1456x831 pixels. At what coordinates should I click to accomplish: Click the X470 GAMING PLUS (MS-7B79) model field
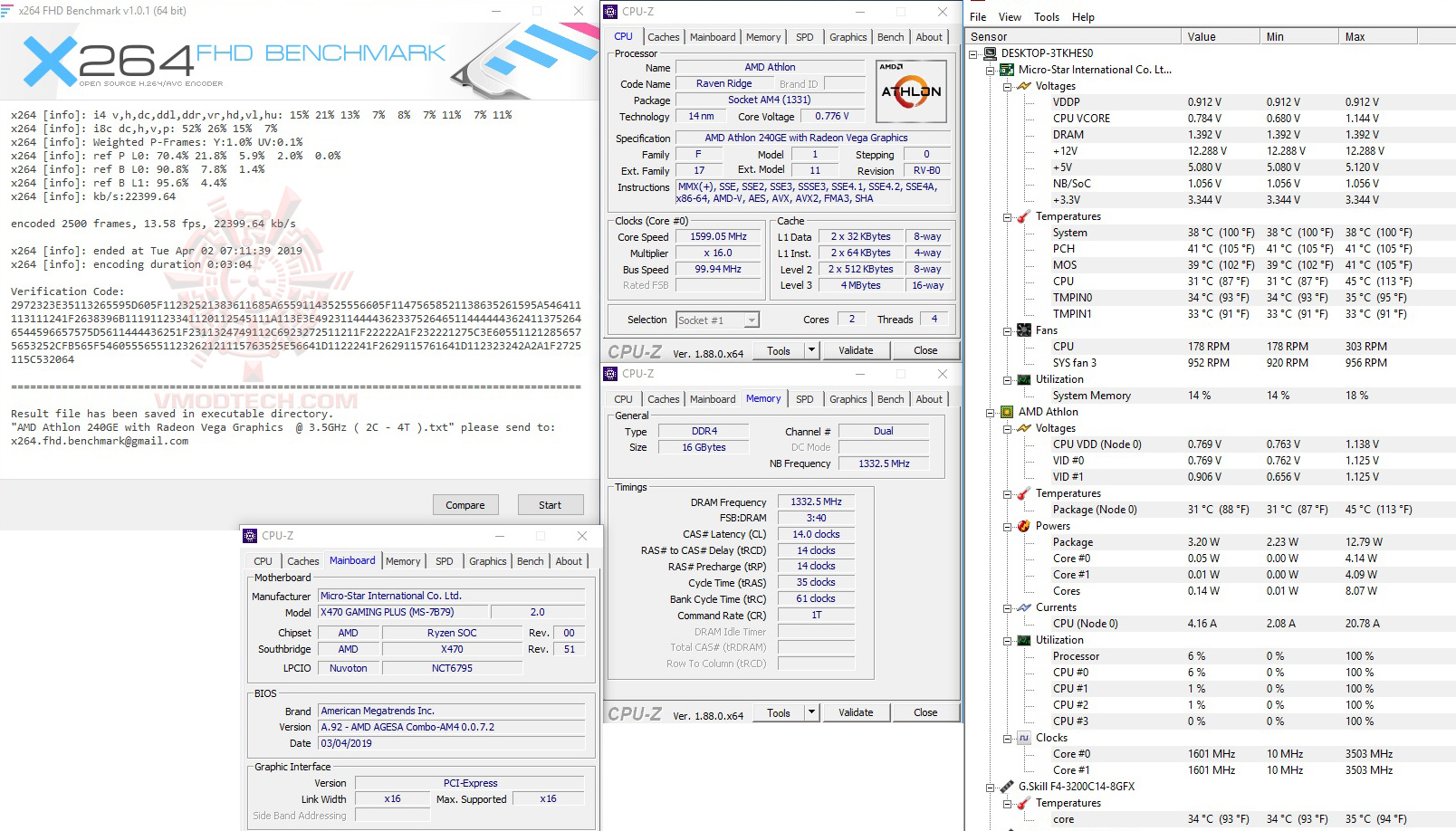tap(404, 612)
